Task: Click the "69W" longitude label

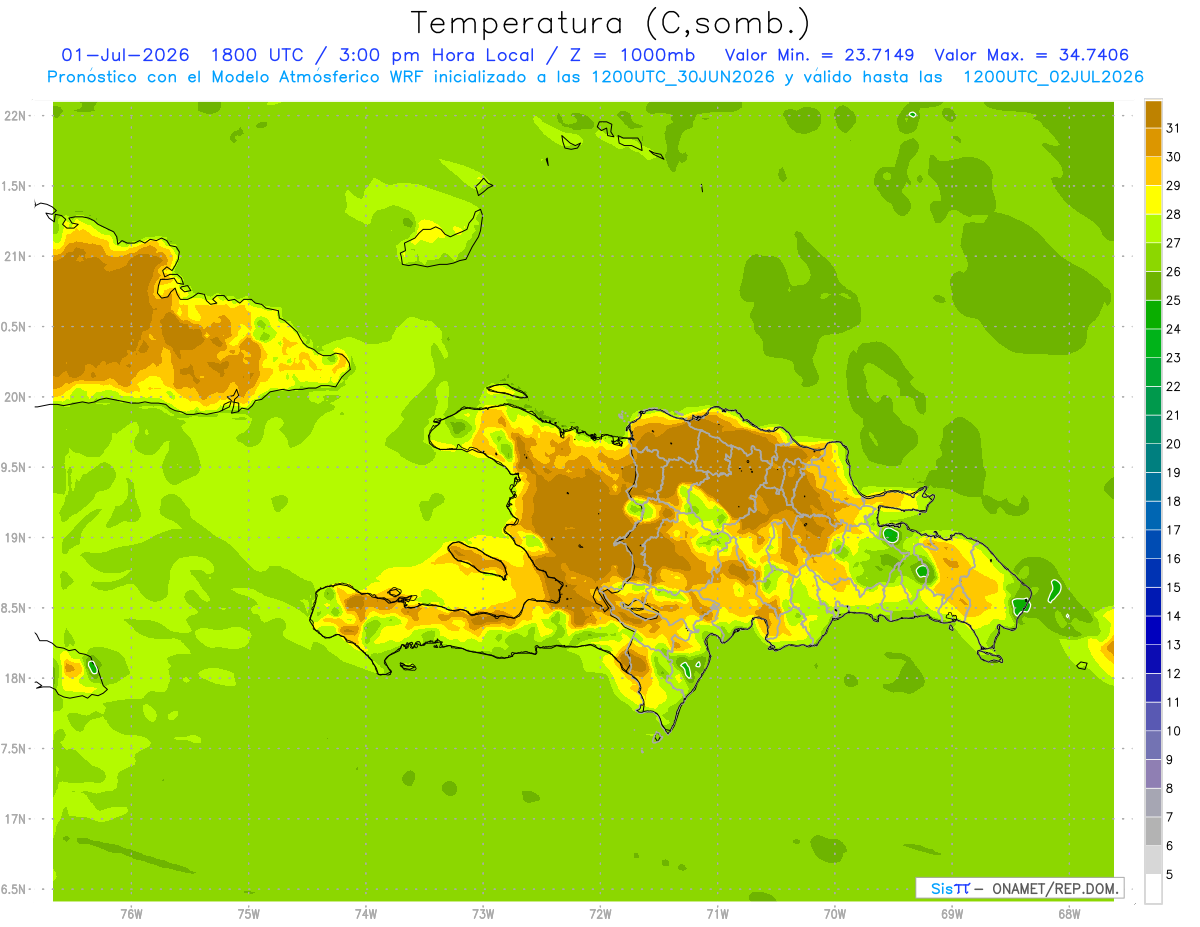Action: coord(952,914)
